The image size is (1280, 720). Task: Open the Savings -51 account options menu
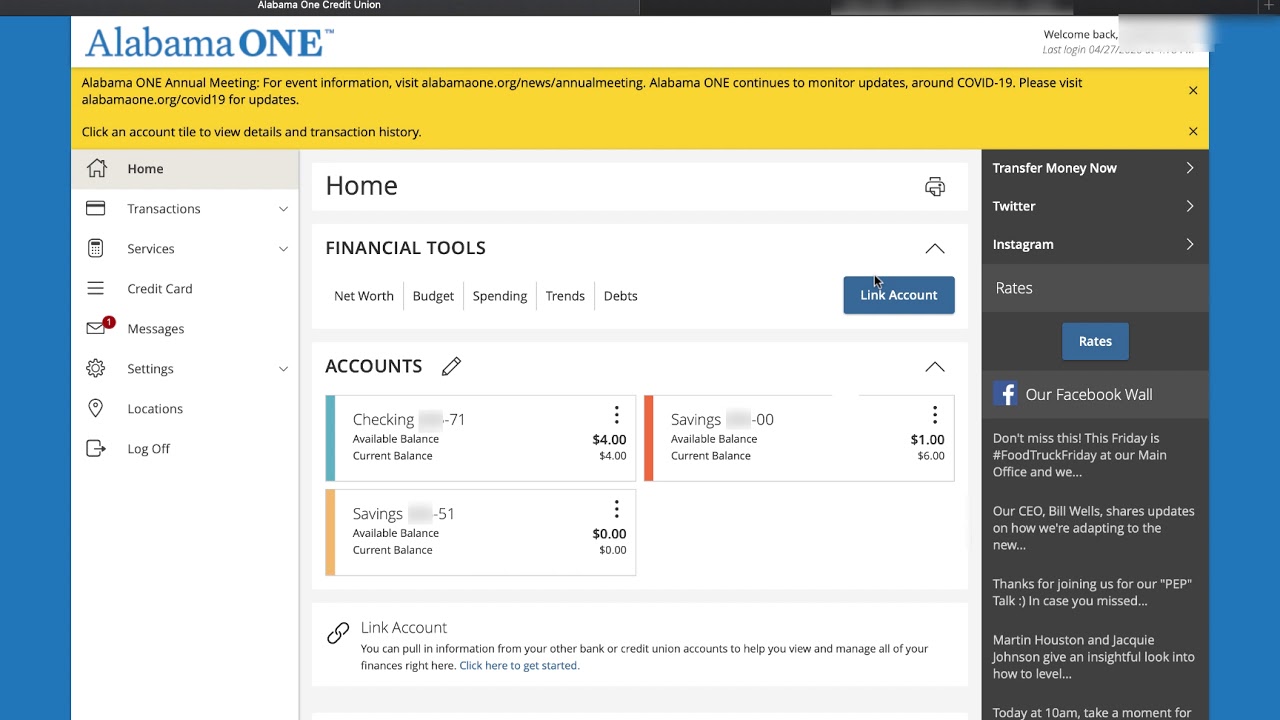[x=616, y=509]
